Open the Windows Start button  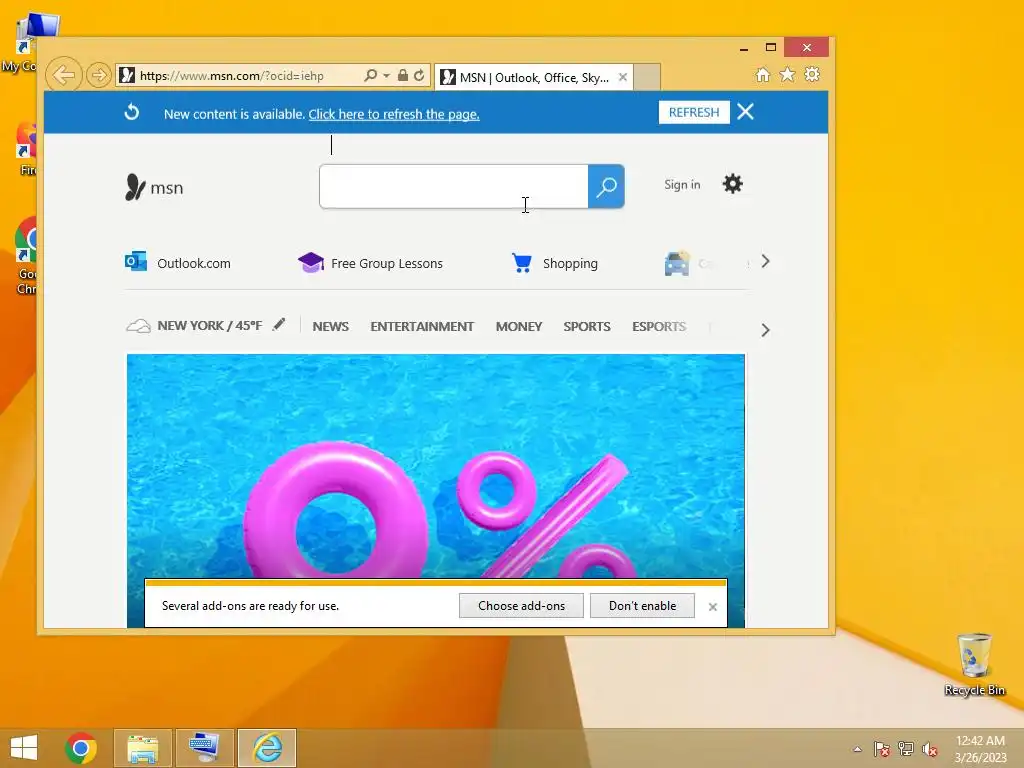pos(24,748)
